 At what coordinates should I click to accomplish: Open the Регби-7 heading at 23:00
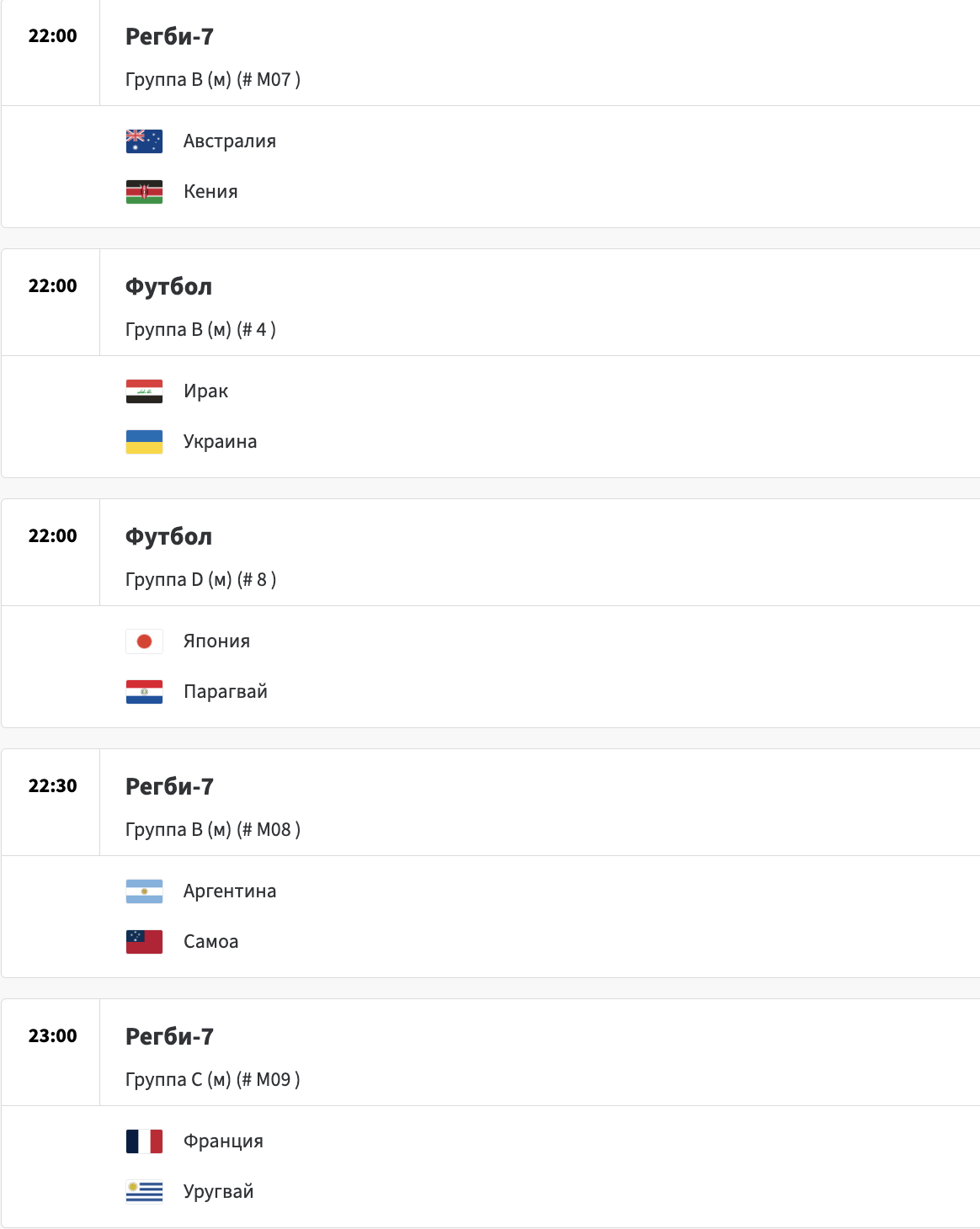[x=169, y=1037]
